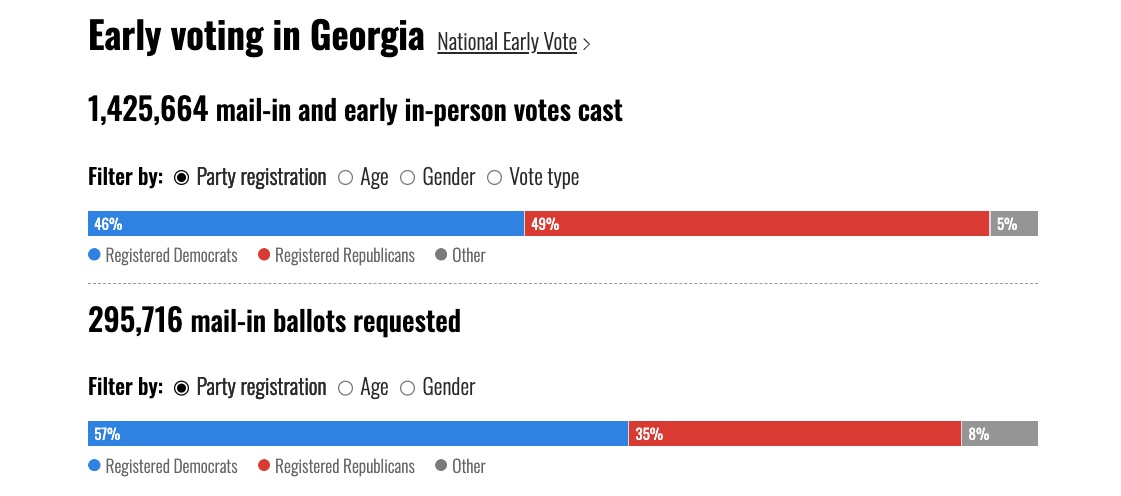The image size is (1121, 496).
Task: Filter mail-in ballots requested by Age
Action: click(346, 388)
